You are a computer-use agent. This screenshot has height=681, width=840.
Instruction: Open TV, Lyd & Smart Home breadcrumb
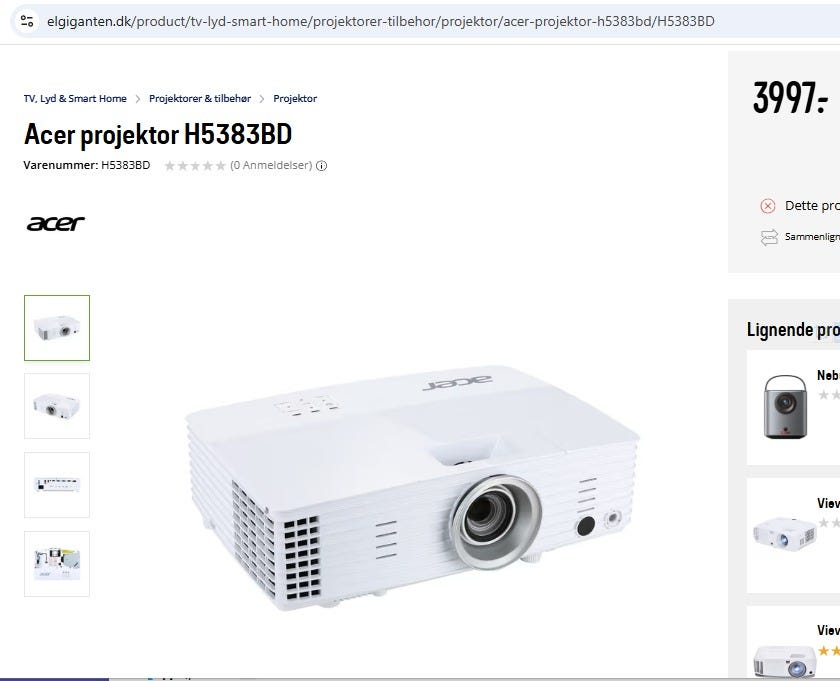pyautogui.click(x=75, y=99)
